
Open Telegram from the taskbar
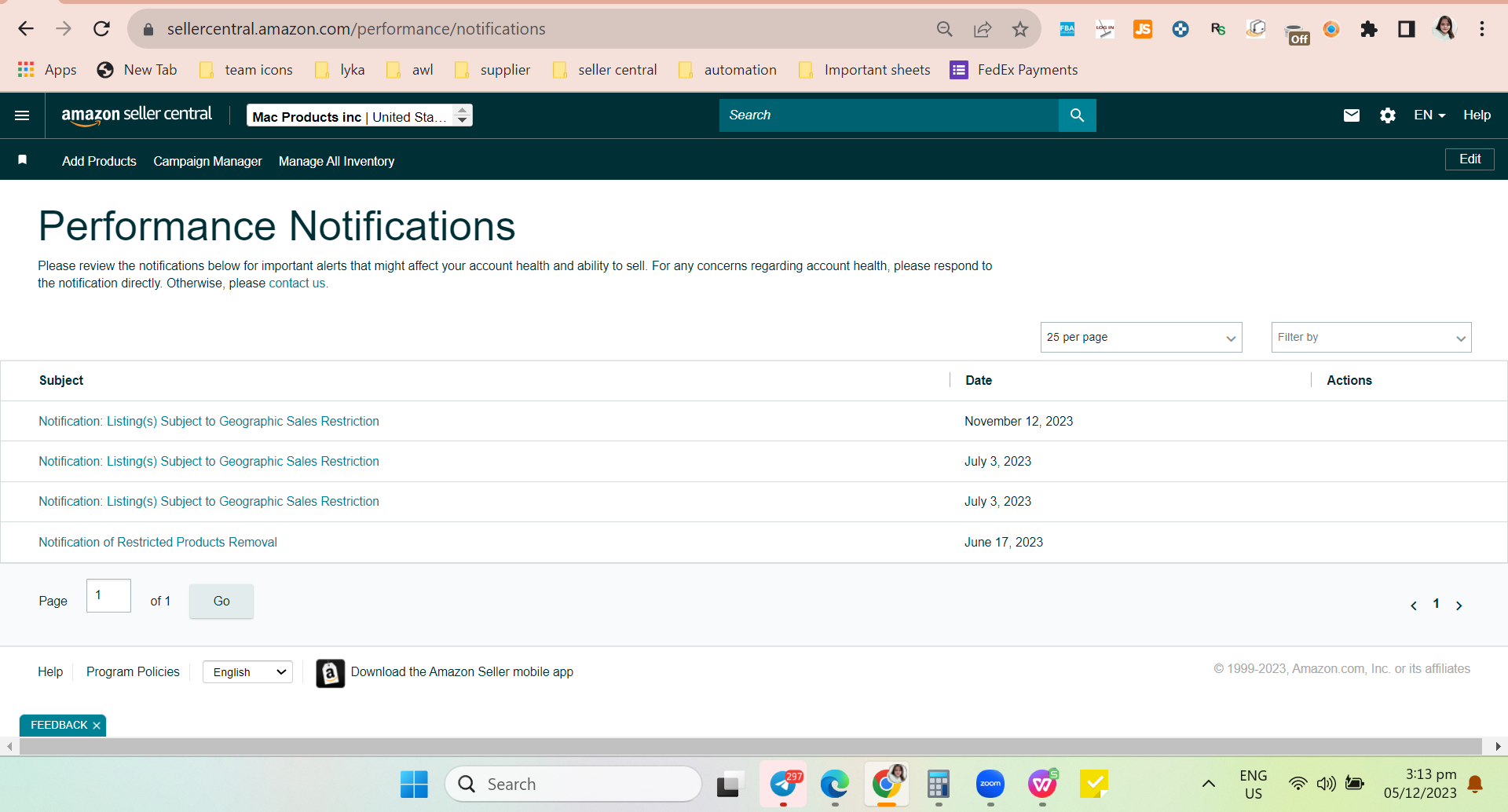tap(783, 784)
